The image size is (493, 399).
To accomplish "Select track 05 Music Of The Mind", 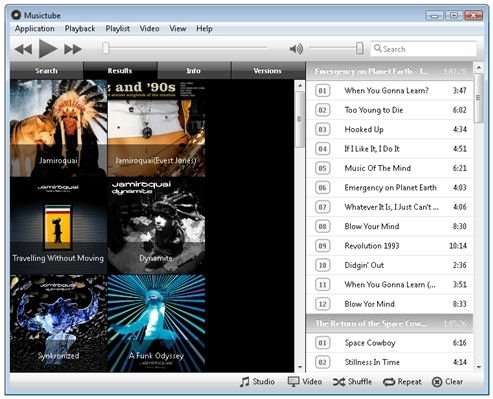I will [389, 168].
